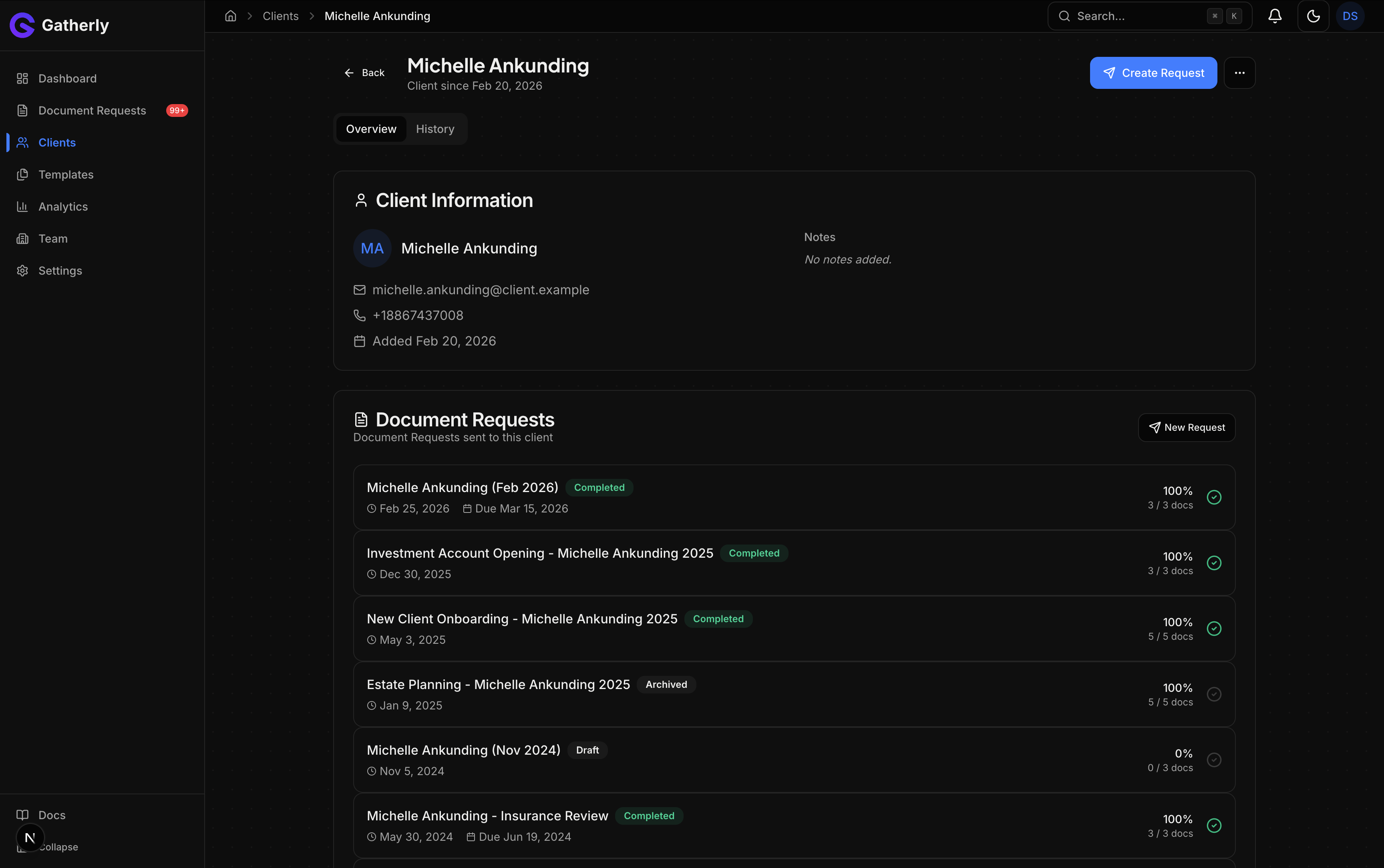Go to Team page in sidebar

point(53,239)
